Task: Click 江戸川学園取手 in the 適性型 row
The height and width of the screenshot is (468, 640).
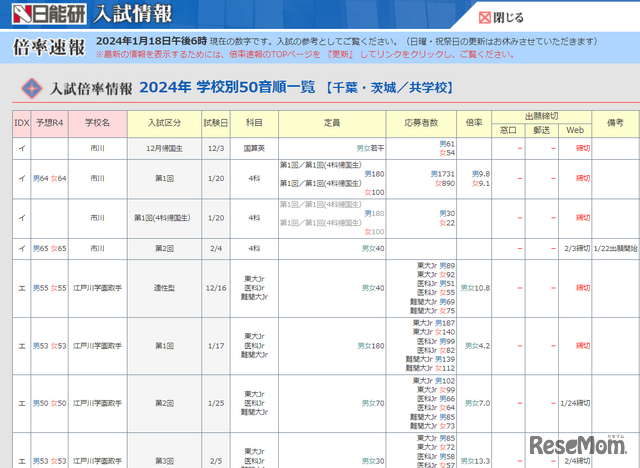Action: [97, 288]
